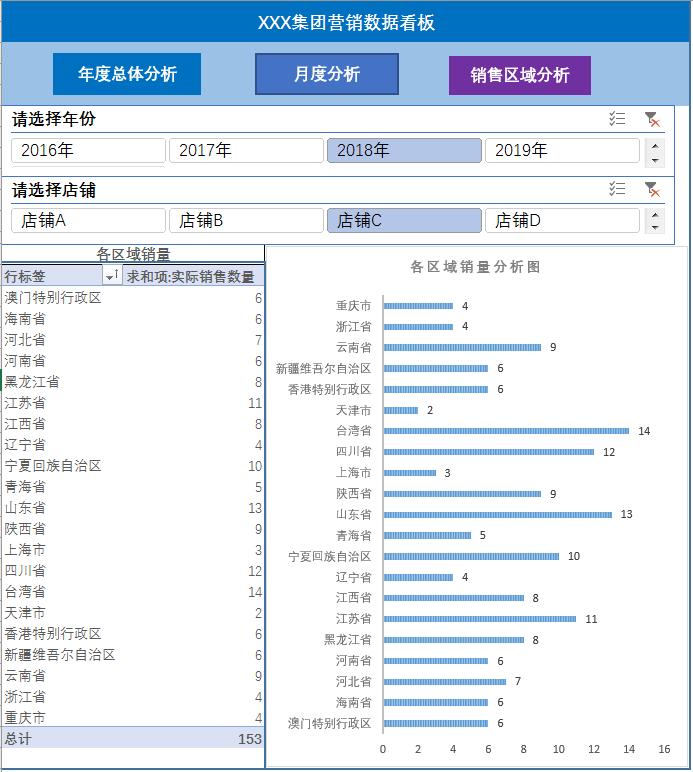Click the chart title 各区域销量分析图

coord(475,267)
